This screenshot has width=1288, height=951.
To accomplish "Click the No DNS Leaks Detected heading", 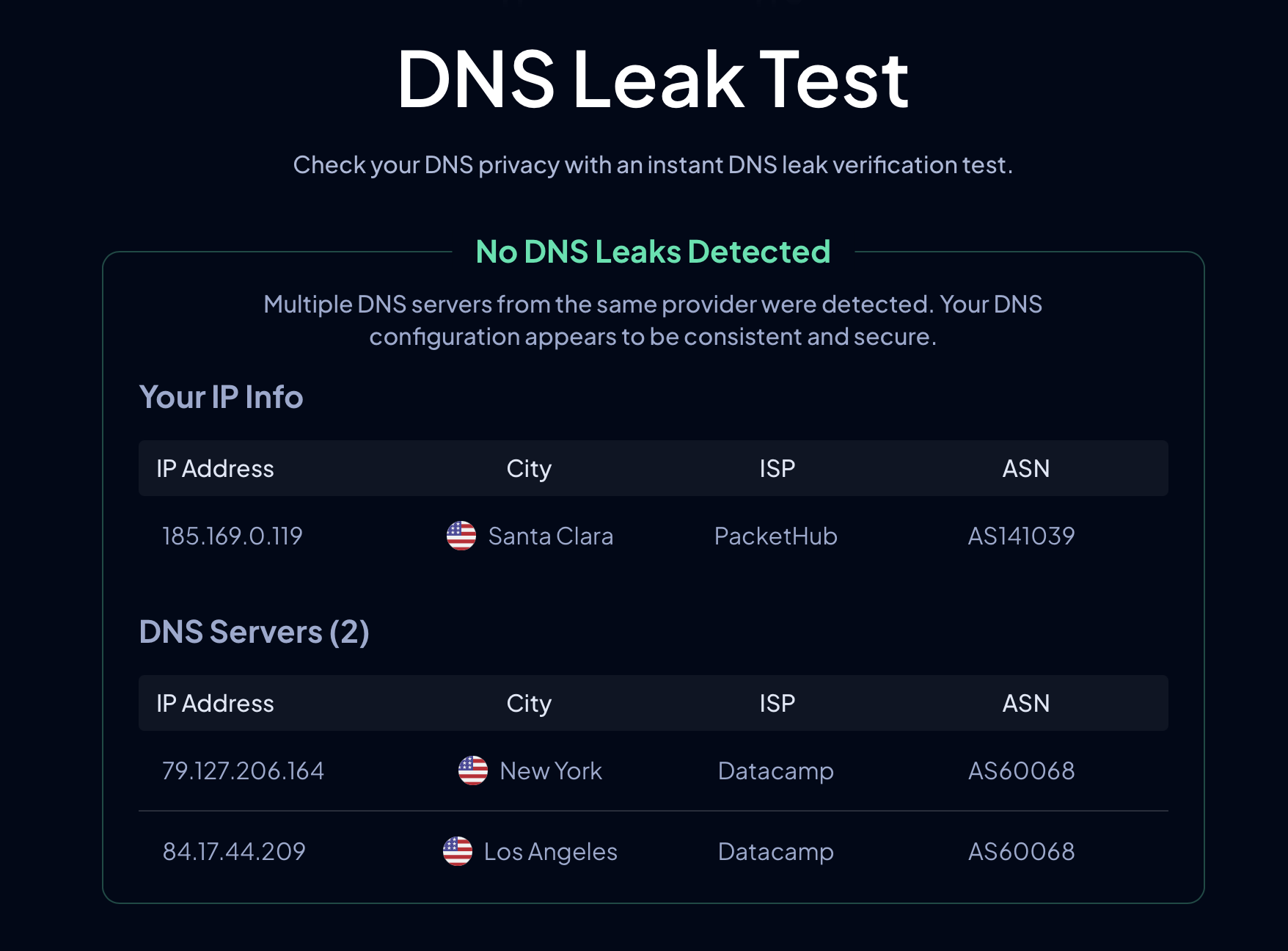I will pos(653,252).
